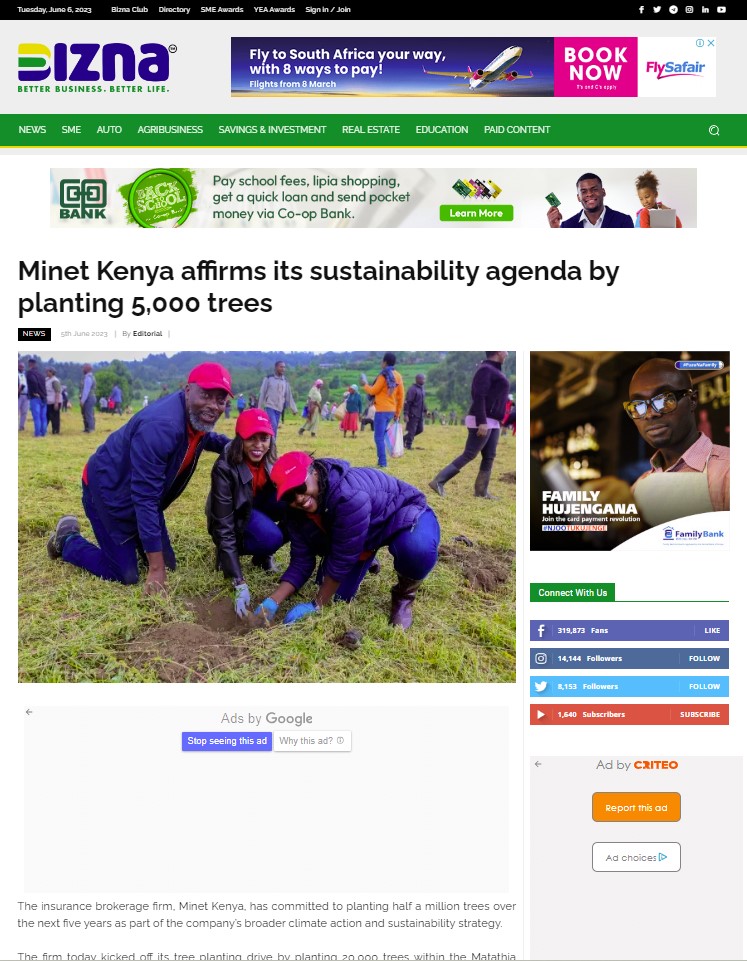
Task: Open the search magnifier in green navbar
Action: 714,130
